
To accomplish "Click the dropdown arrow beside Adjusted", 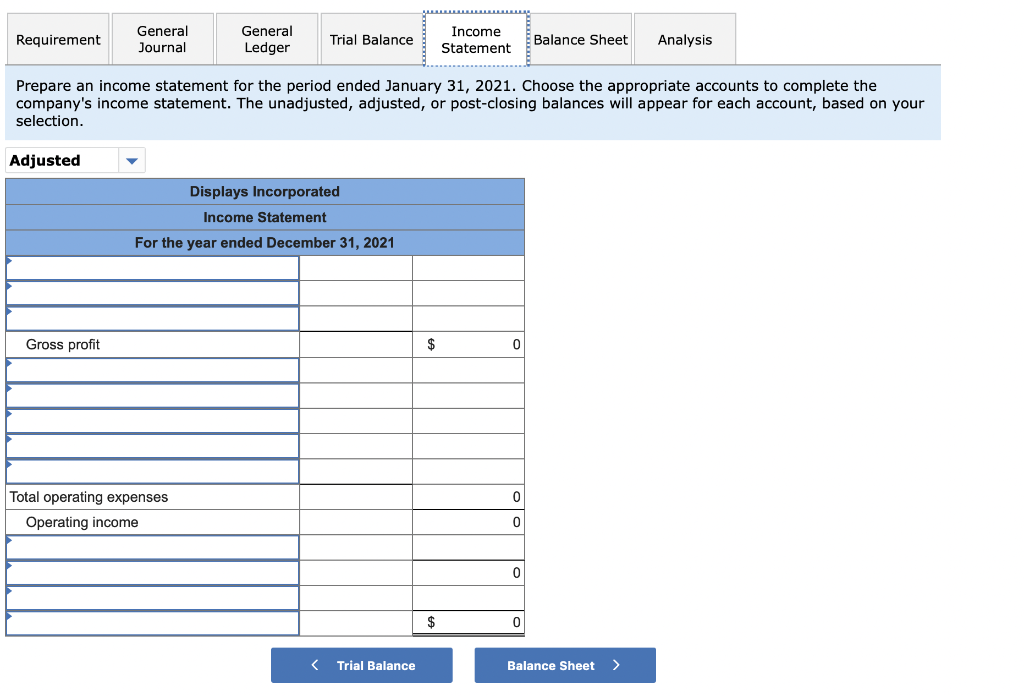I will [x=131, y=160].
